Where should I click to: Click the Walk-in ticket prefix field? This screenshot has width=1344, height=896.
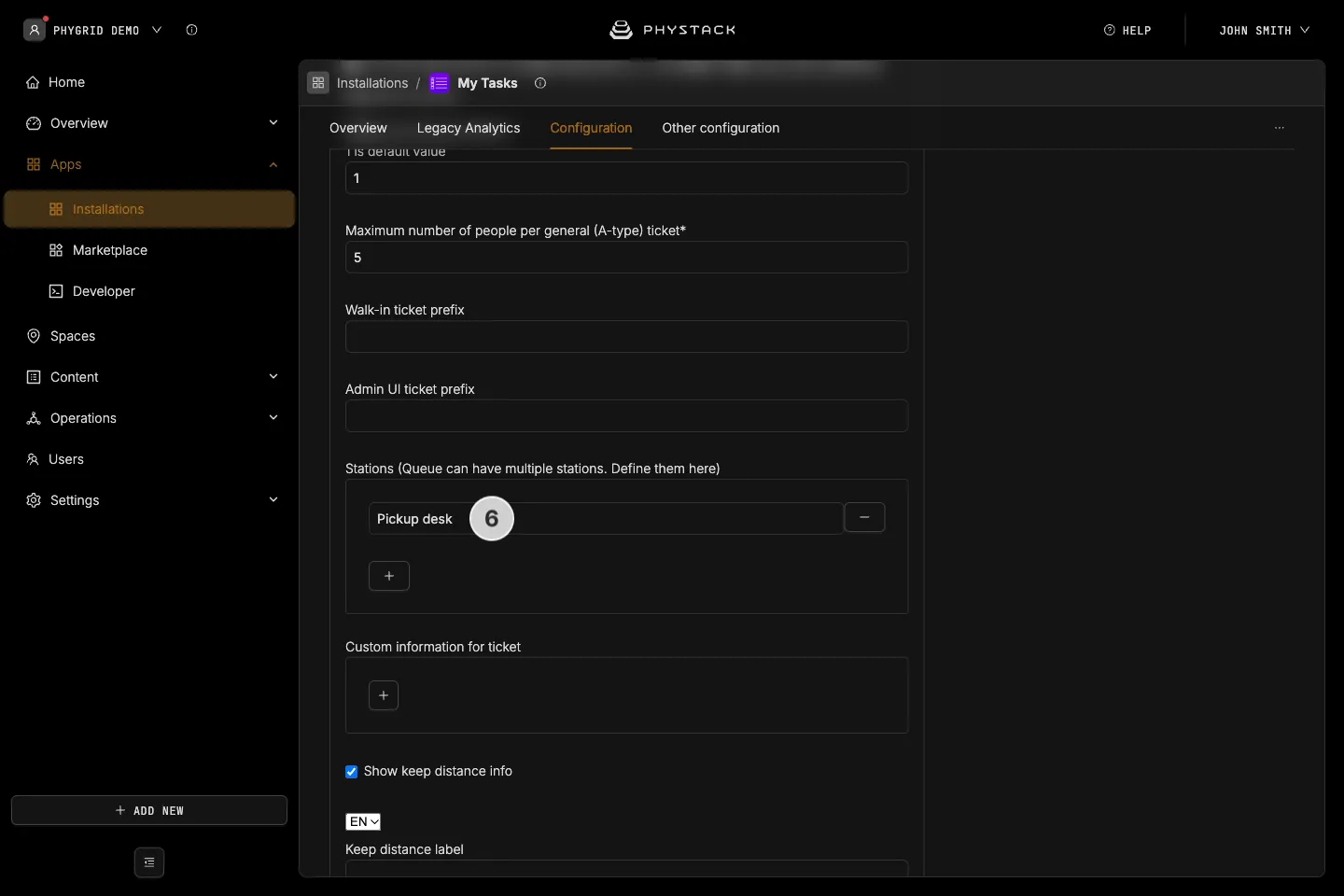point(627,337)
